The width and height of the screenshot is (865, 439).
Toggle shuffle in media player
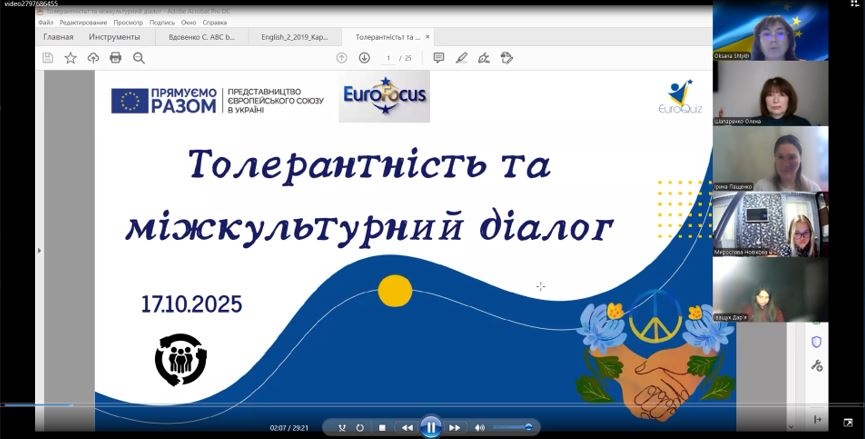click(x=341, y=428)
